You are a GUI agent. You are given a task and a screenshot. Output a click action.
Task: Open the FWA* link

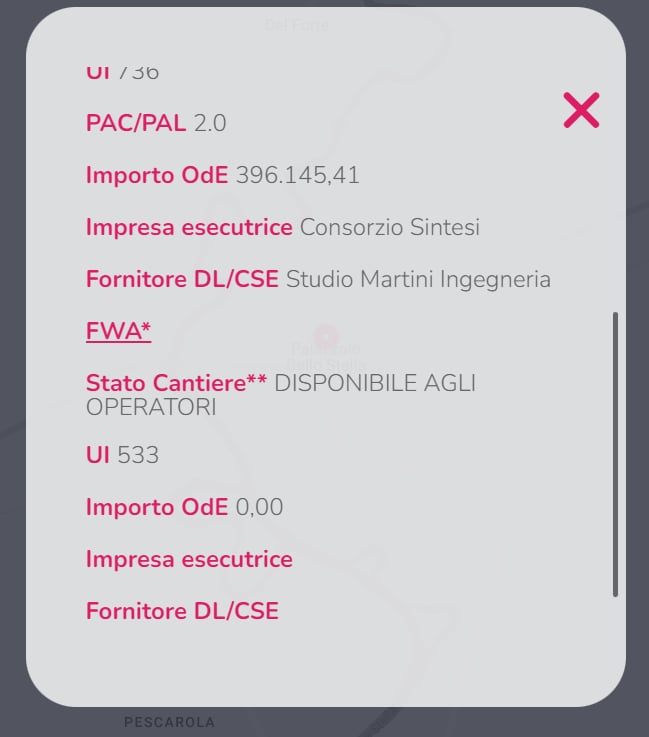pyautogui.click(x=118, y=332)
